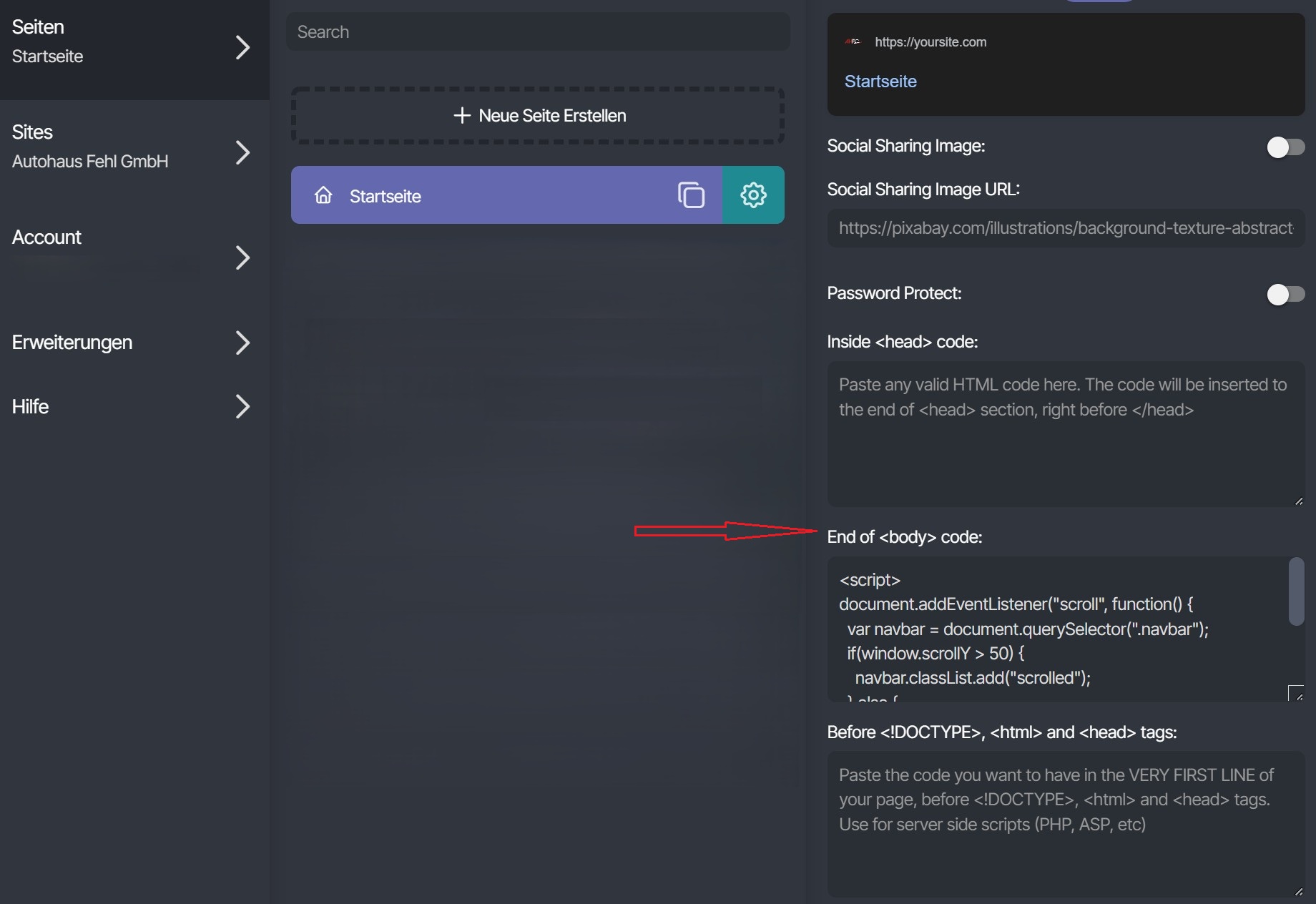
Task: Duplicate the Startseite page via copy icon
Action: (x=691, y=195)
